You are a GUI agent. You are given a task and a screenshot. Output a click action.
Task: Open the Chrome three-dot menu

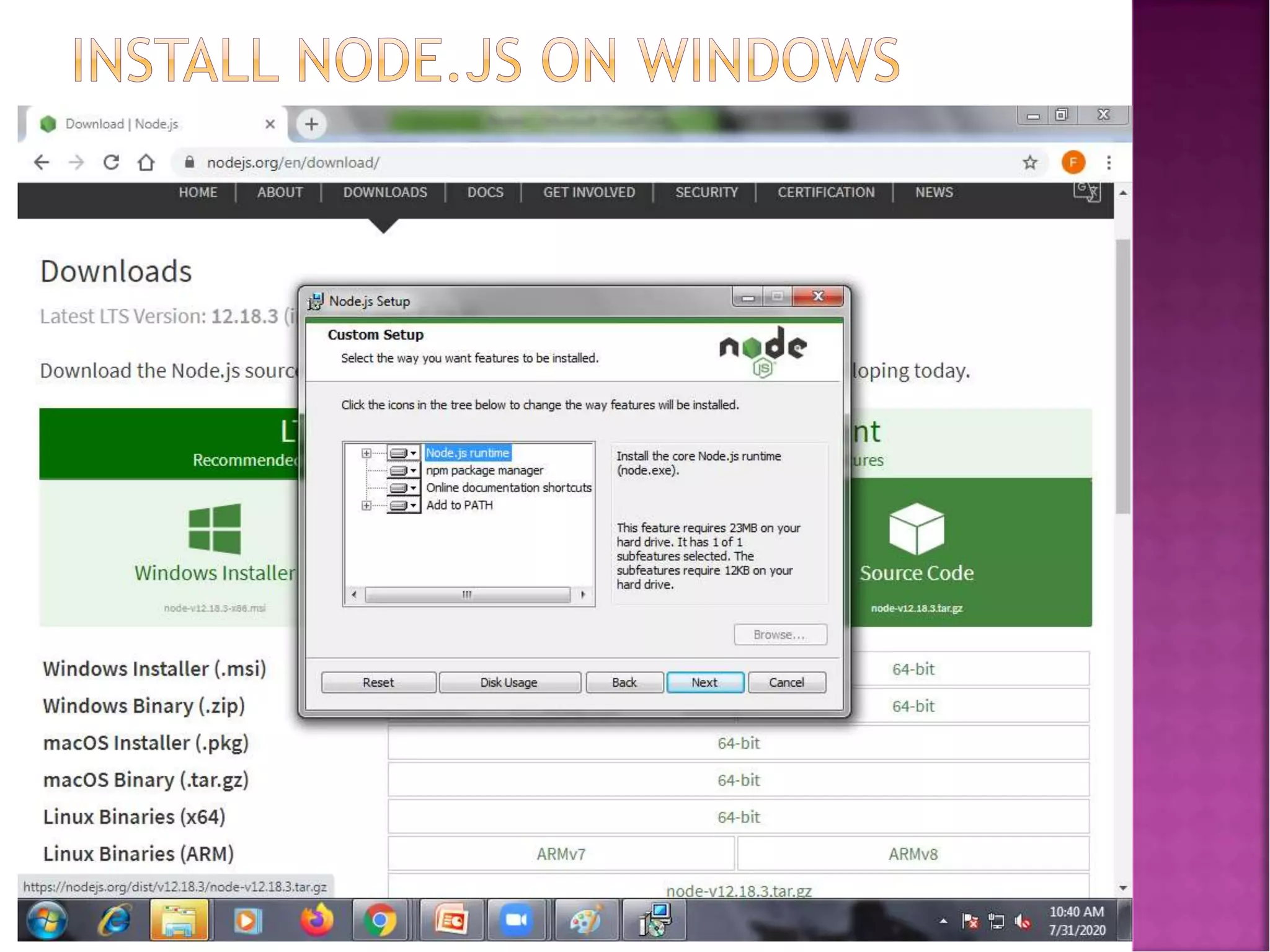1109,162
